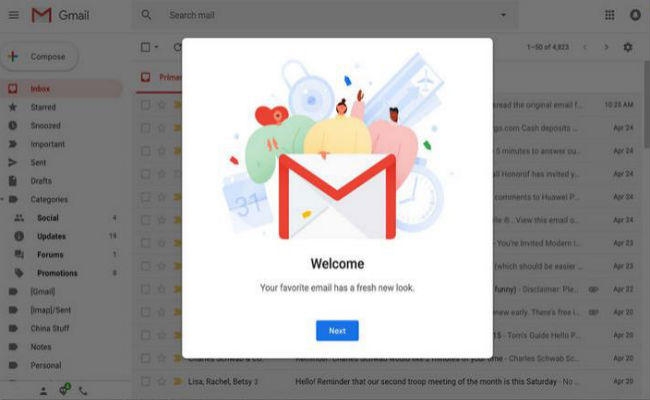Click the Next button in Welcome dialog

coord(337,331)
